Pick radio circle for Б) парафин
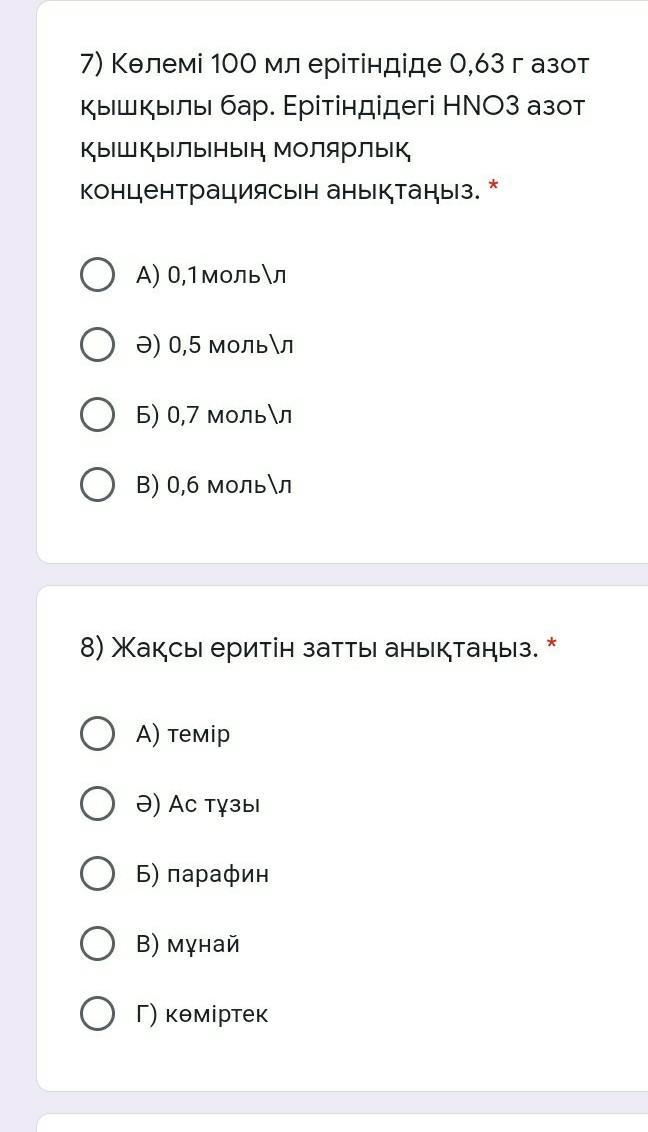Viewport: 648px width, 1132px height. pos(97,874)
